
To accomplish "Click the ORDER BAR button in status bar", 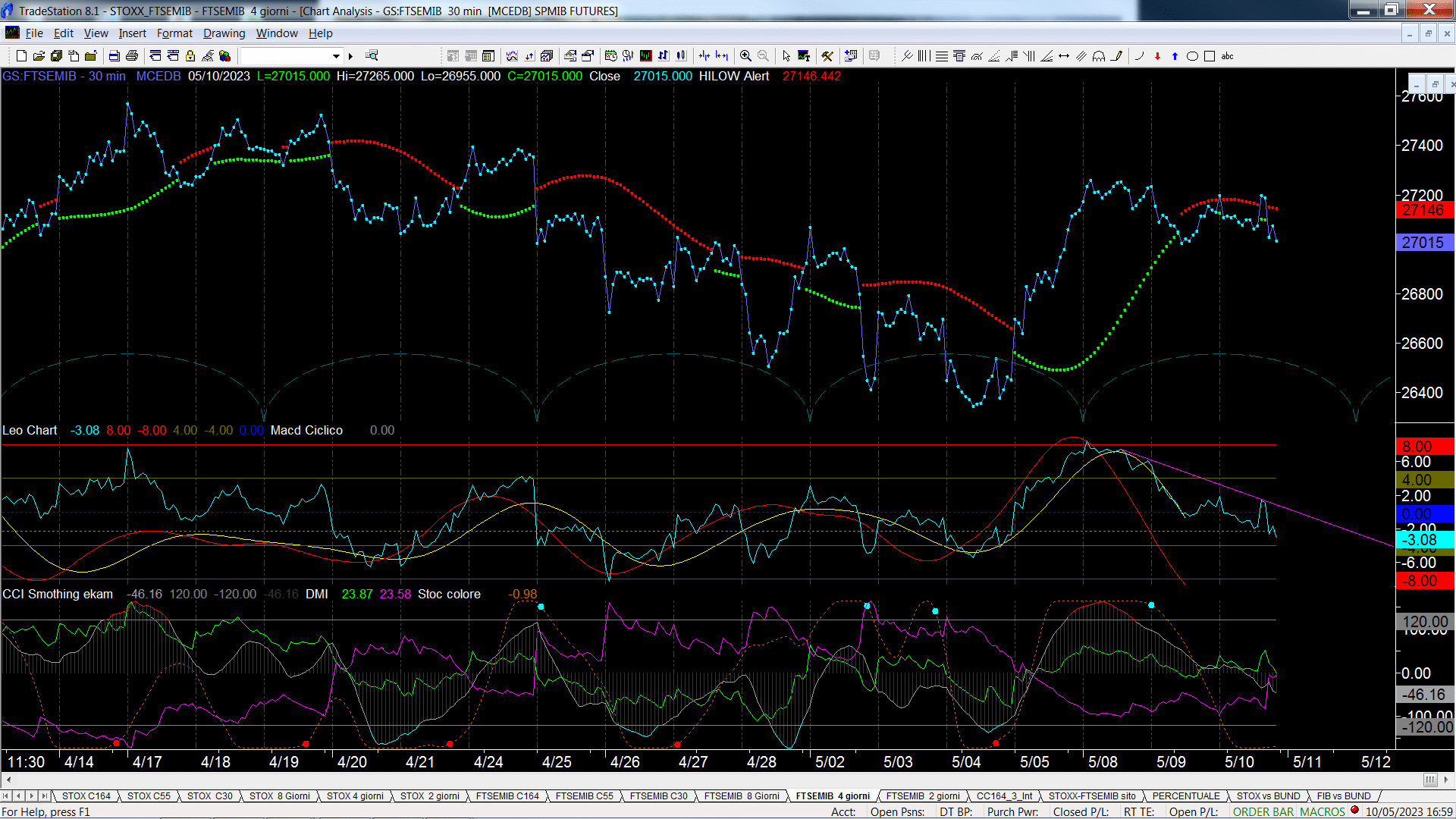I will [x=1263, y=812].
